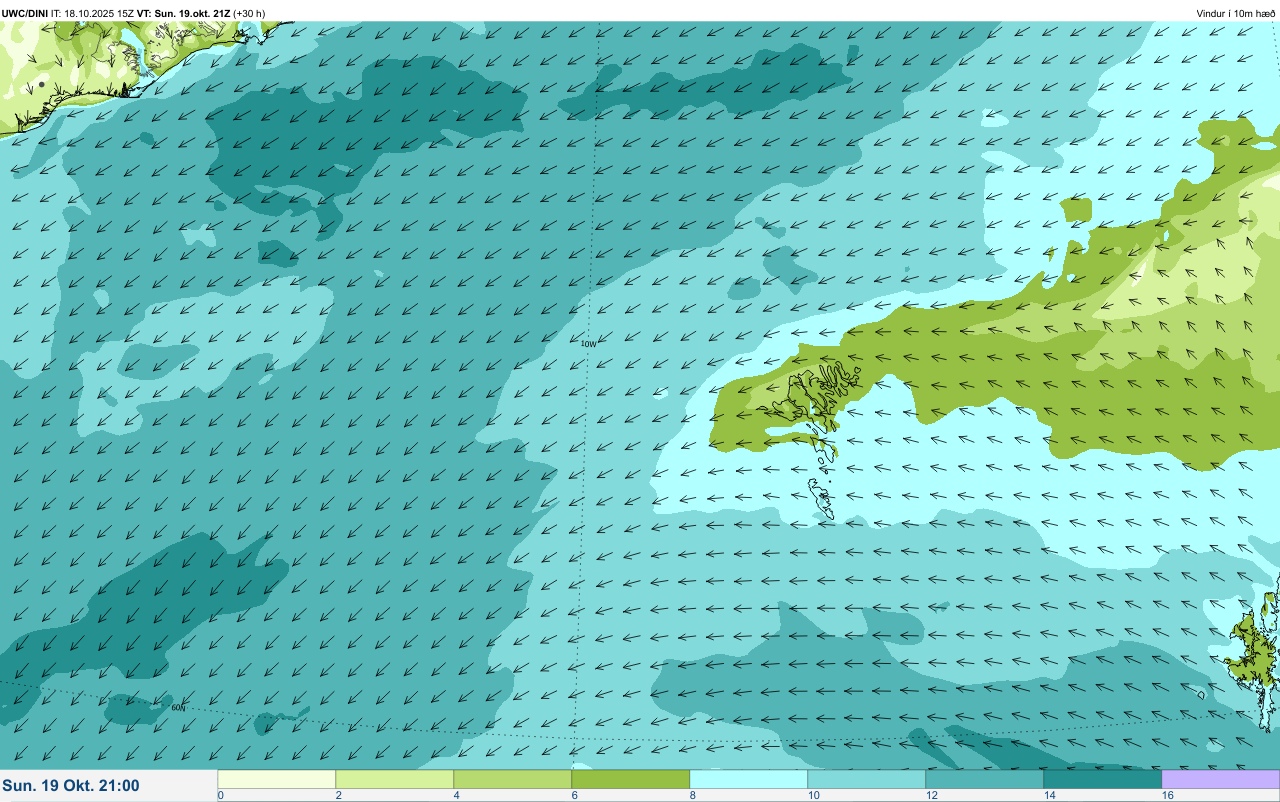Click the 'Vindur í 10m hæð' title text
The height and width of the screenshot is (802, 1280).
tap(1235, 13)
